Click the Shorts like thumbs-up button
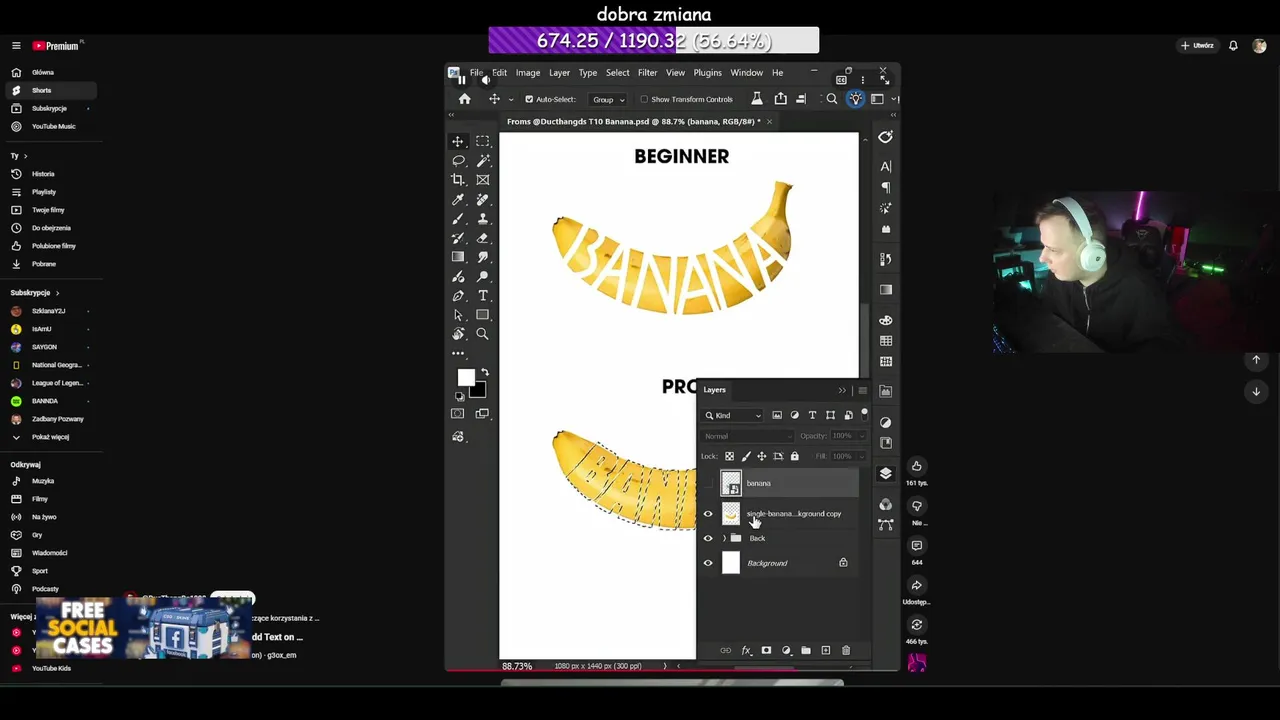The height and width of the screenshot is (720, 1280). click(916, 466)
